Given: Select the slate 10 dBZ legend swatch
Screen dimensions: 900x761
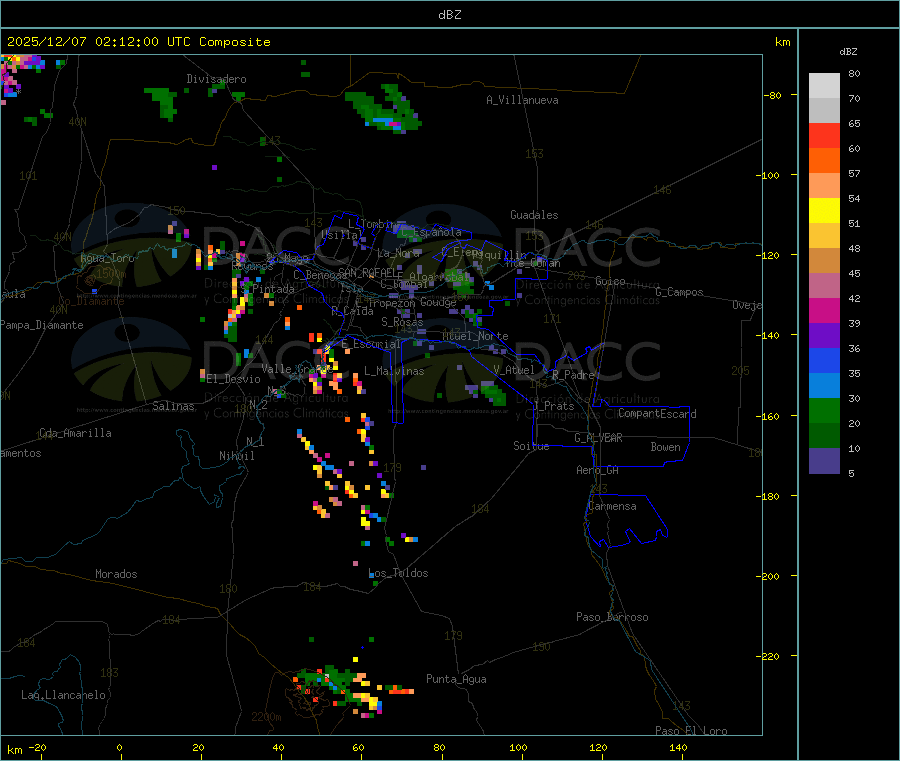Looking at the screenshot, I should (x=824, y=460).
